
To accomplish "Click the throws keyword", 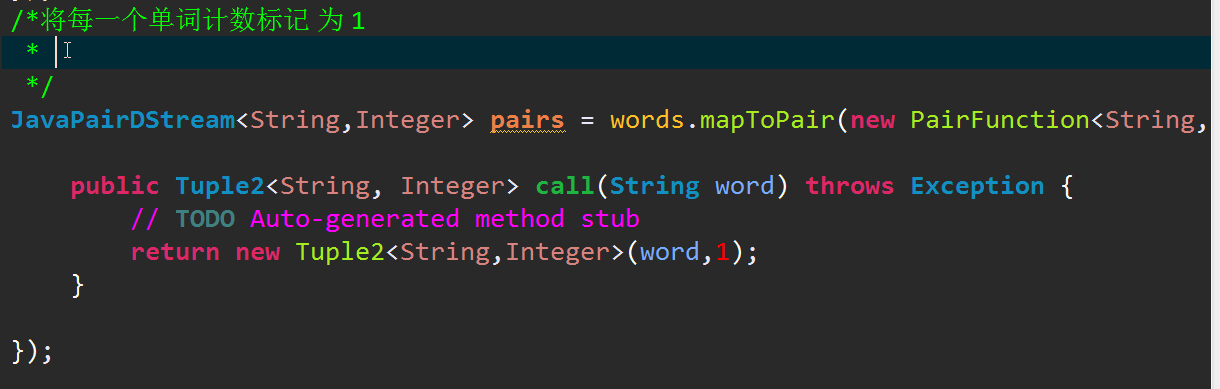I will click(x=850, y=186).
